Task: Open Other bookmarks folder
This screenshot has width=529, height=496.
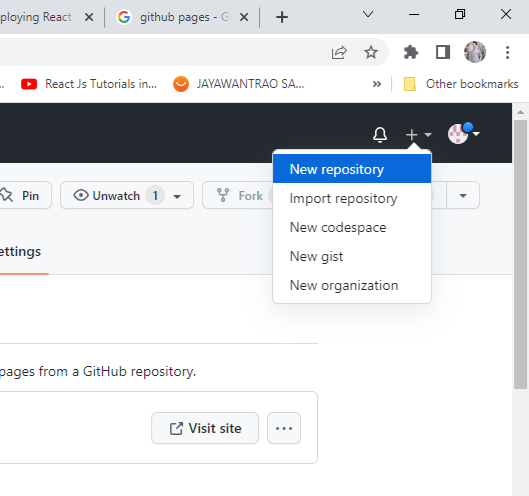Action: pyautogui.click(x=461, y=84)
